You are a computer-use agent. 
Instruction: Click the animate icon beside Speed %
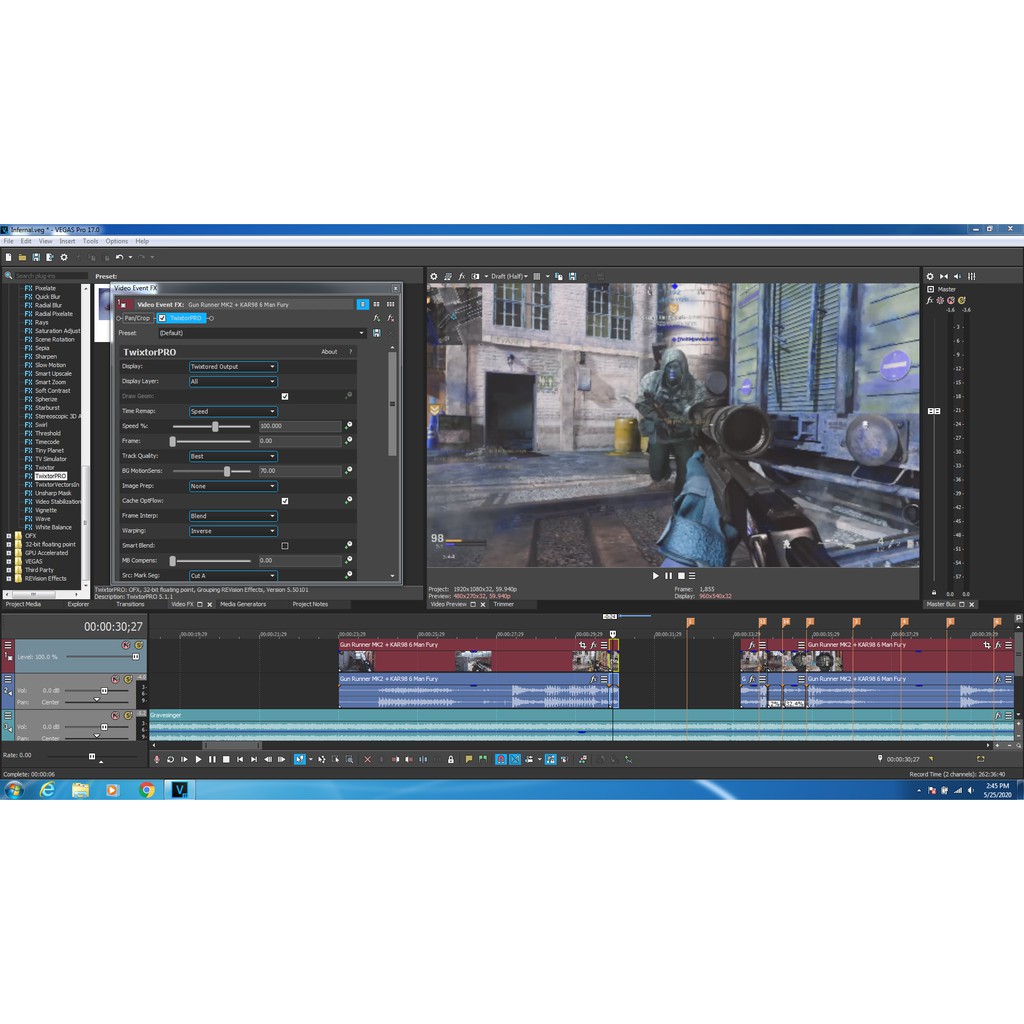pos(349,426)
